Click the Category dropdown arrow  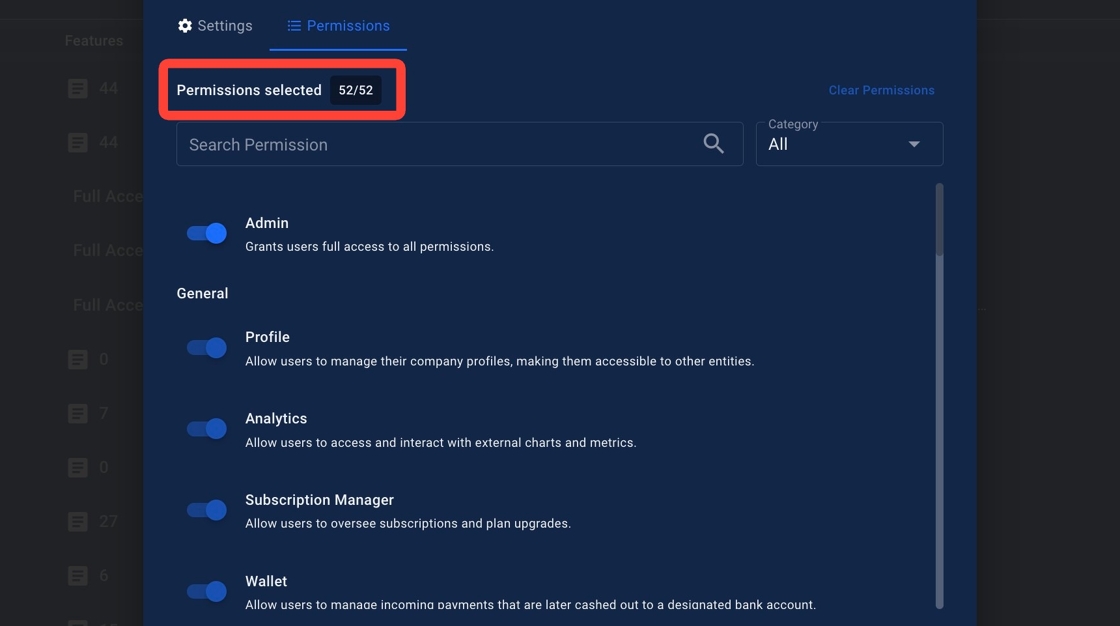coord(914,144)
